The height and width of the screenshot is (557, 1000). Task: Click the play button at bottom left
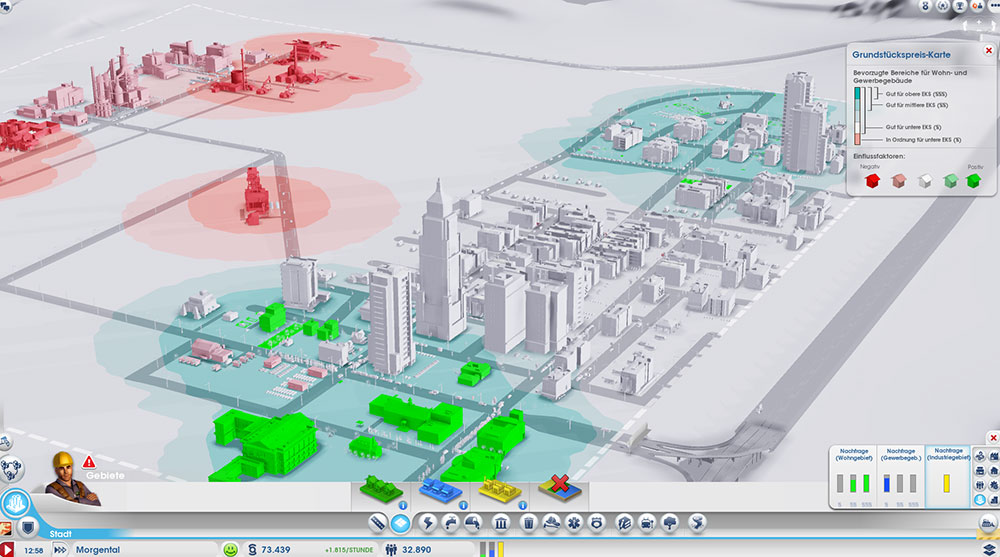(x=7, y=549)
